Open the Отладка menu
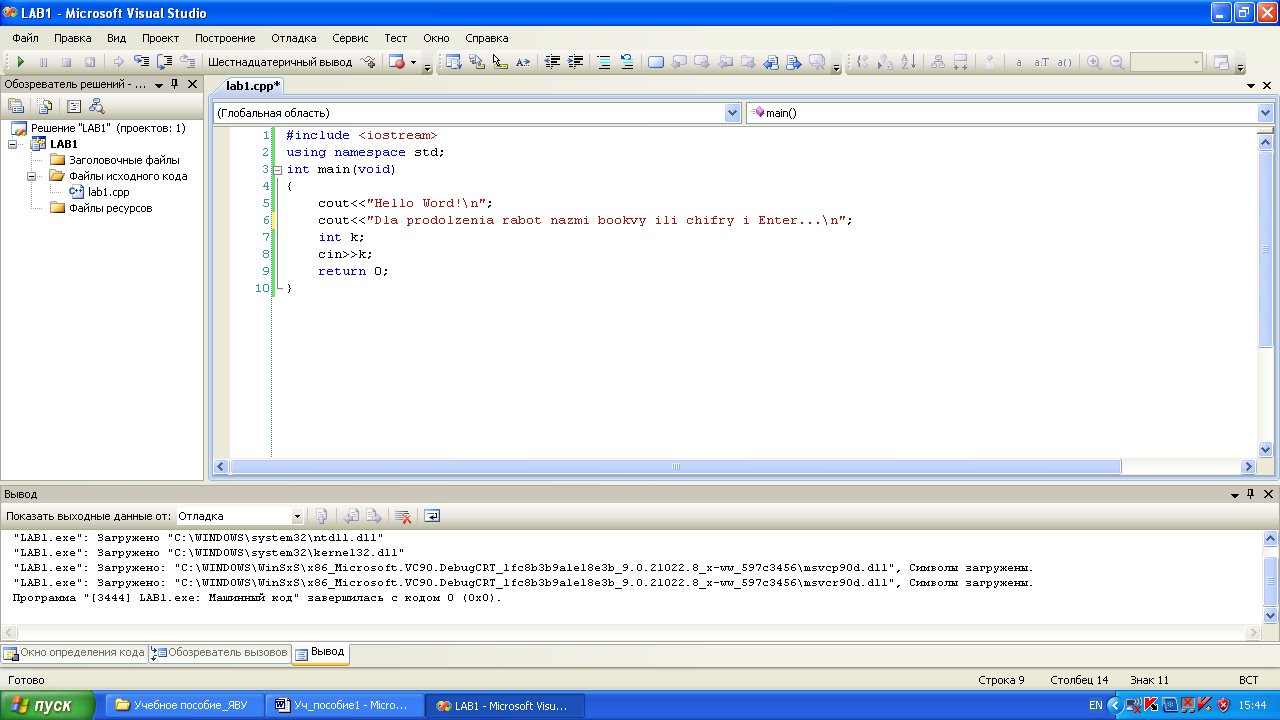Screen dimensions: 1280x720 293,38
